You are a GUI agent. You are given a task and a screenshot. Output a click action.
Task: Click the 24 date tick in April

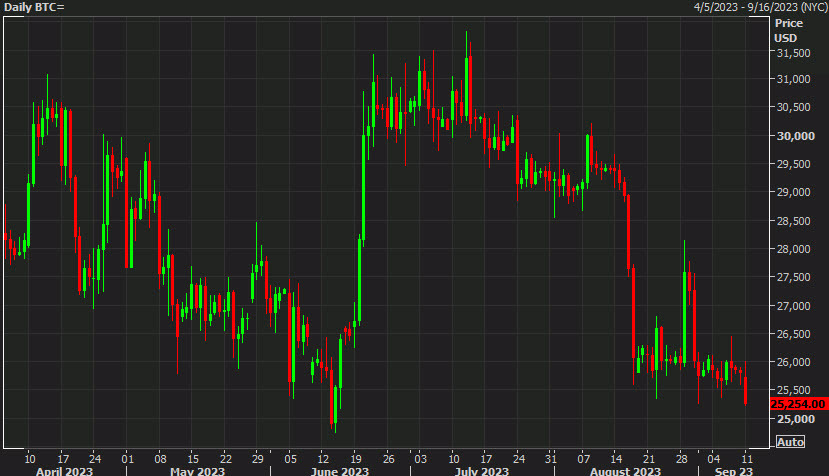pos(95,459)
